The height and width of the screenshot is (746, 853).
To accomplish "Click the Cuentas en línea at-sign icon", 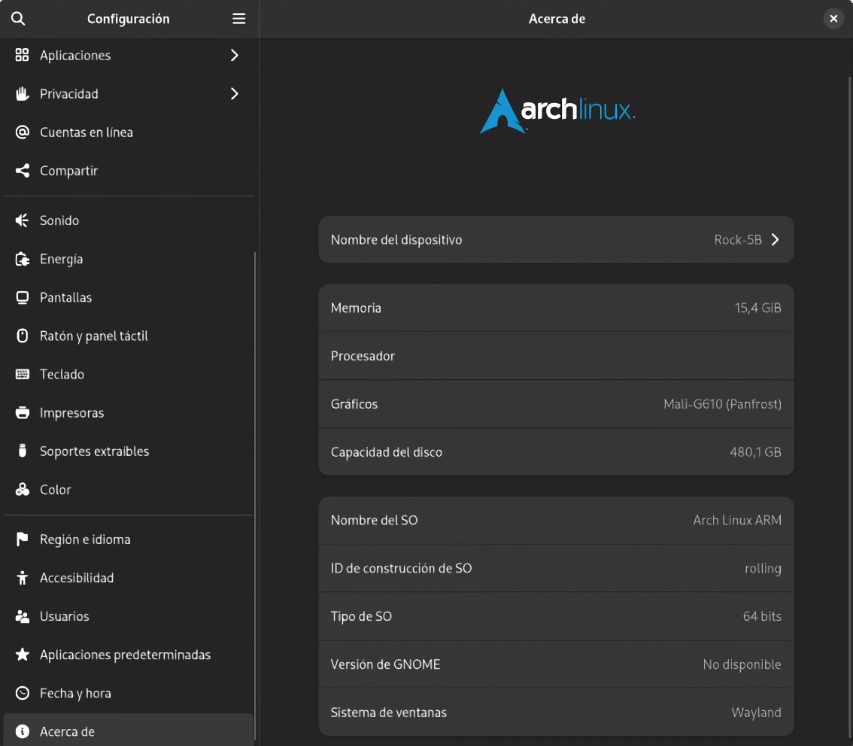I will coord(22,132).
